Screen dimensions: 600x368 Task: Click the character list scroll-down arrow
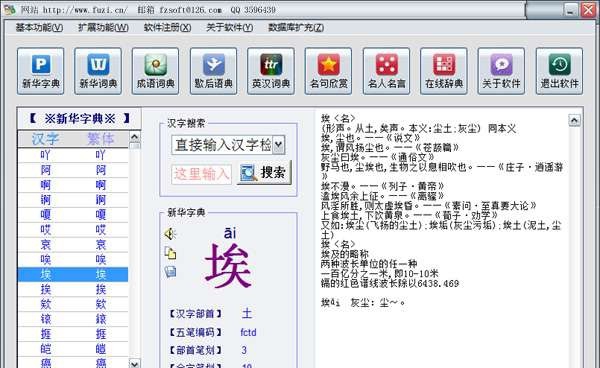(135, 363)
